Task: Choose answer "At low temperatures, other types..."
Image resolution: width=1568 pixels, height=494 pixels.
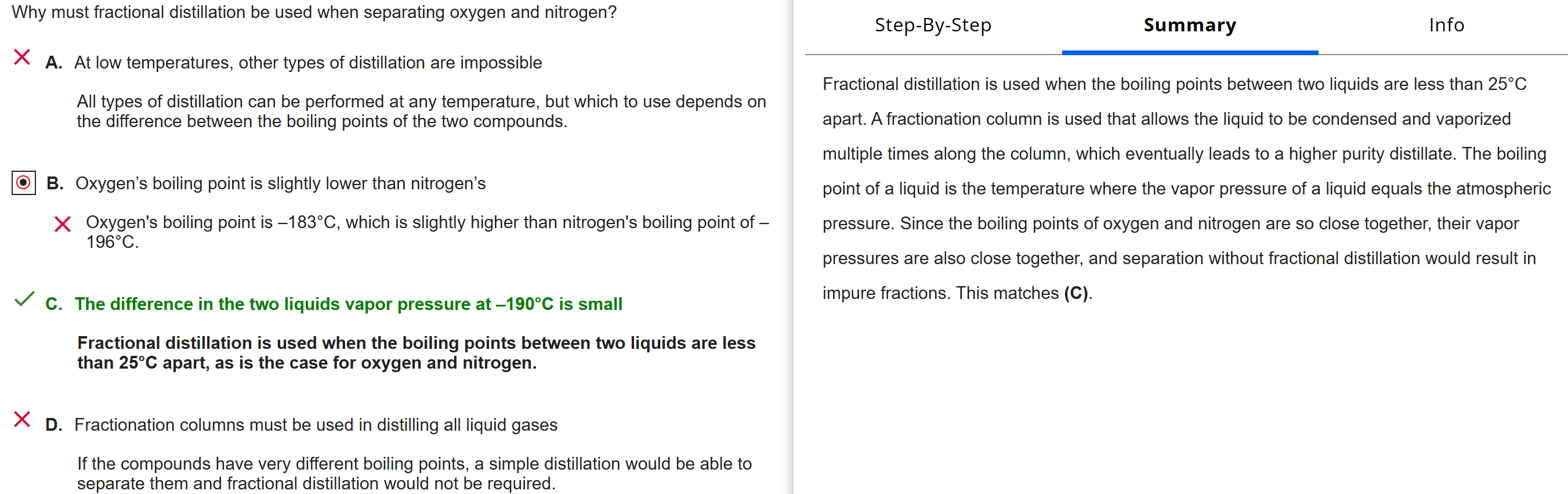Action: tap(307, 63)
